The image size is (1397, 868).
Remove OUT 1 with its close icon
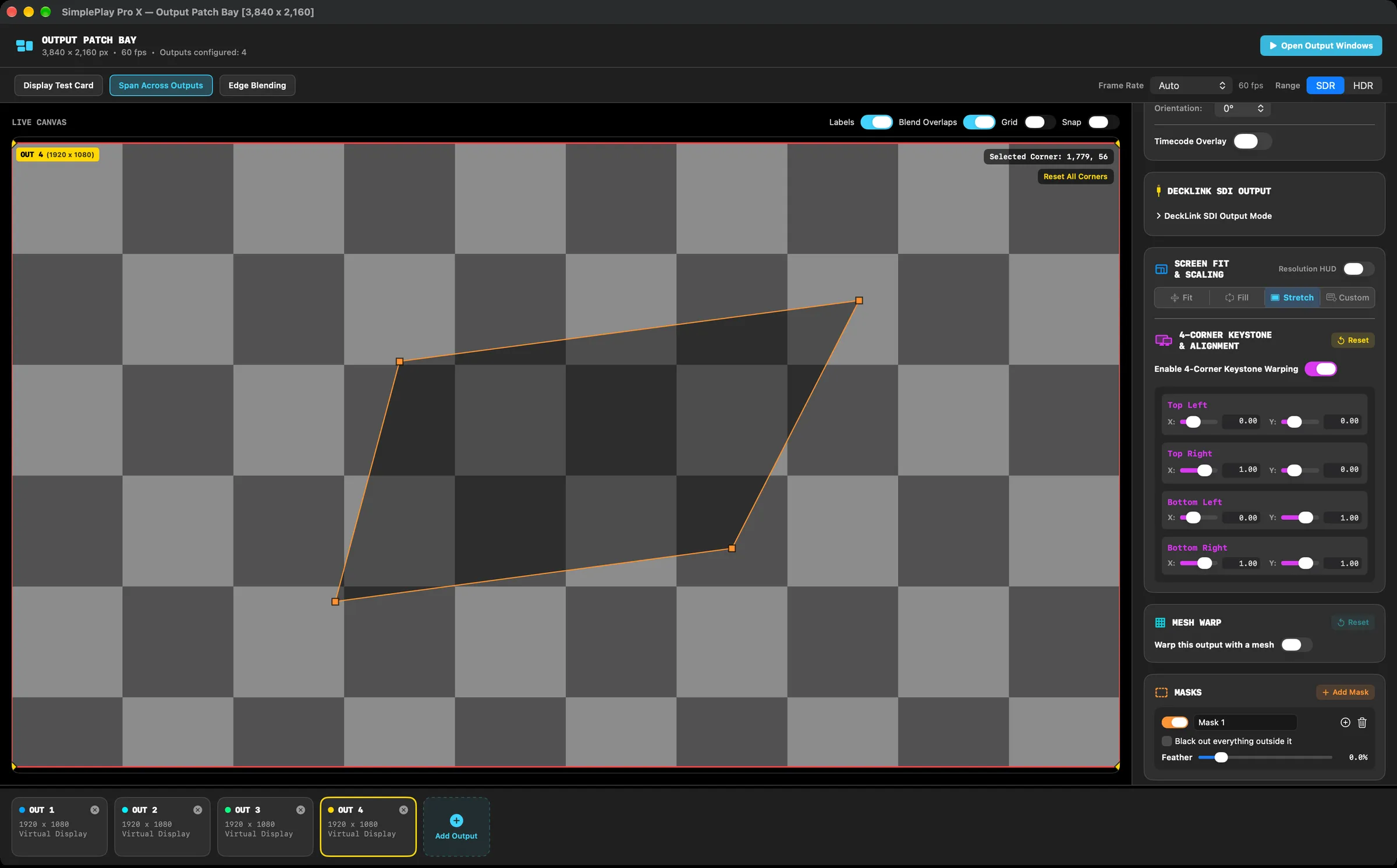tap(95, 810)
